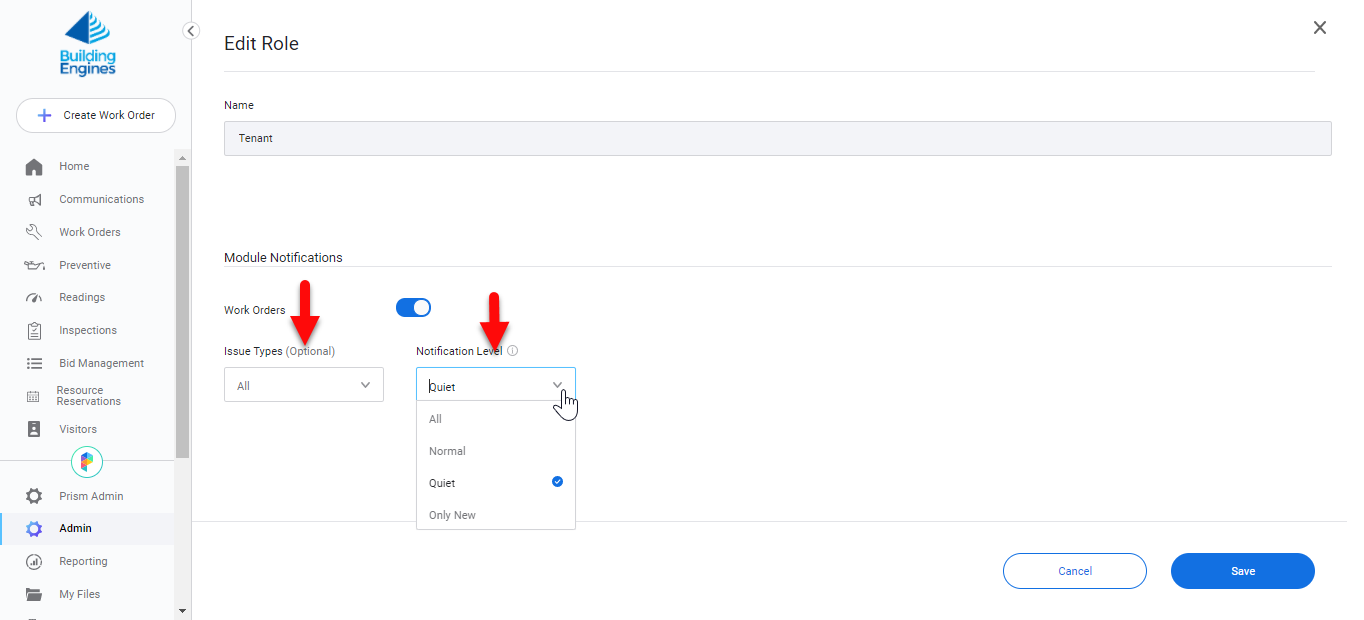Open the Preventive module
The width and height of the screenshot is (1364, 620).
point(87,265)
